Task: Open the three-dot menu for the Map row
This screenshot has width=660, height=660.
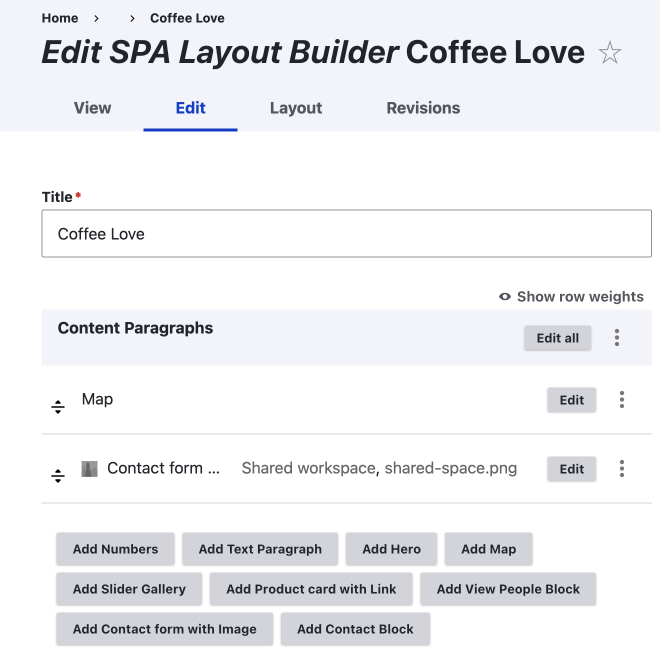Action: (622, 399)
